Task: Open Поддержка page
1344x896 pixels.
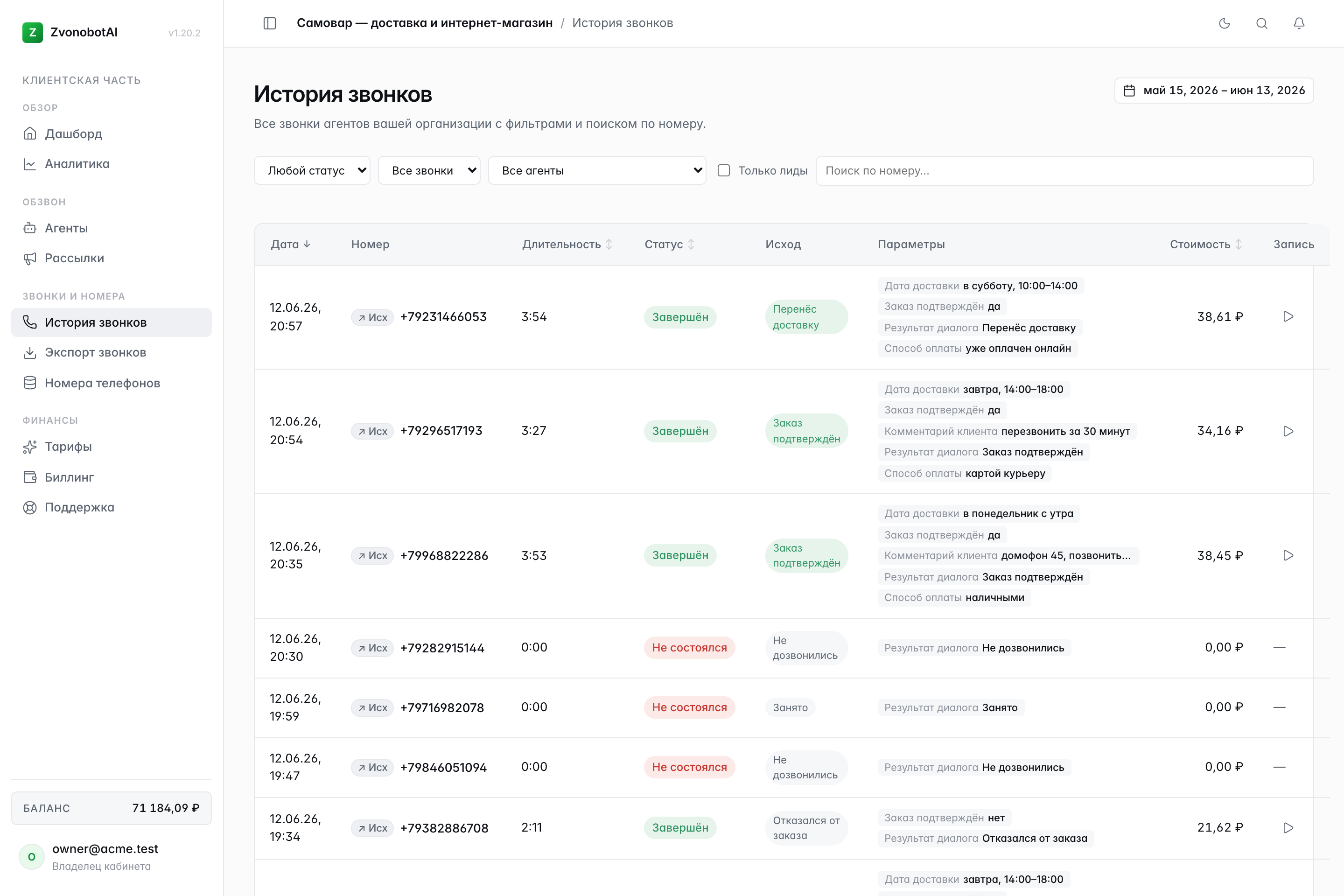Action: 112,507
